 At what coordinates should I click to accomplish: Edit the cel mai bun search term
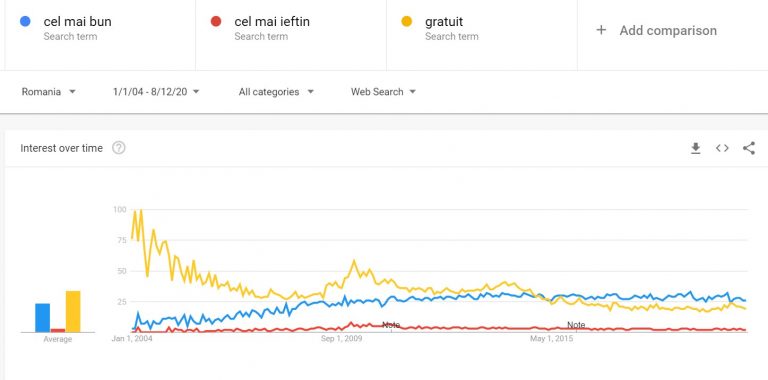[77, 22]
